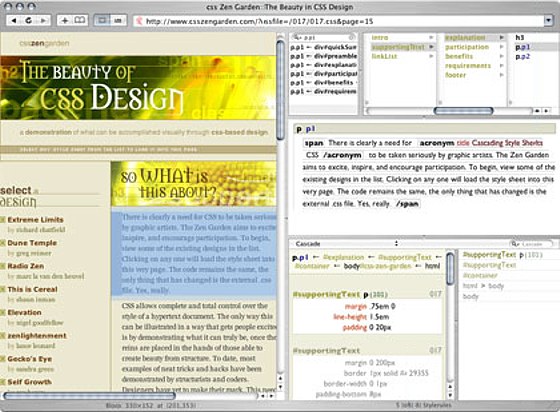The image size is (560, 412).
Task: Select the p.p1 div#benefits result row
Action: pos(323,83)
